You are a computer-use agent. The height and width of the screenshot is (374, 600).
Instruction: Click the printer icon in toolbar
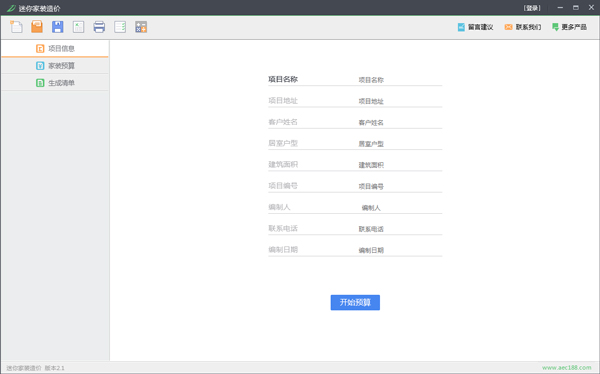click(x=99, y=27)
